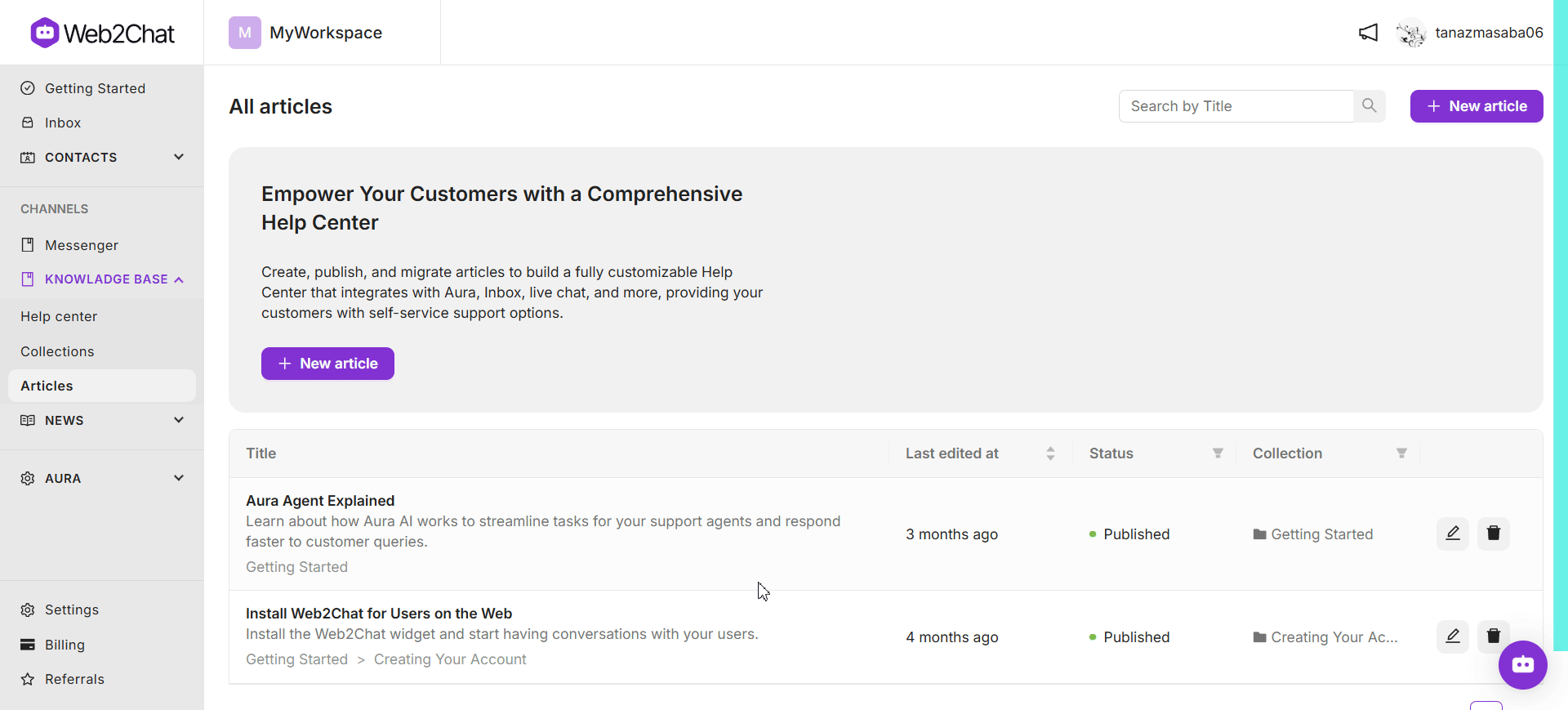Open Messenger channel
Image resolution: width=1568 pixels, height=710 pixels.
pyautogui.click(x=82, y=245)
